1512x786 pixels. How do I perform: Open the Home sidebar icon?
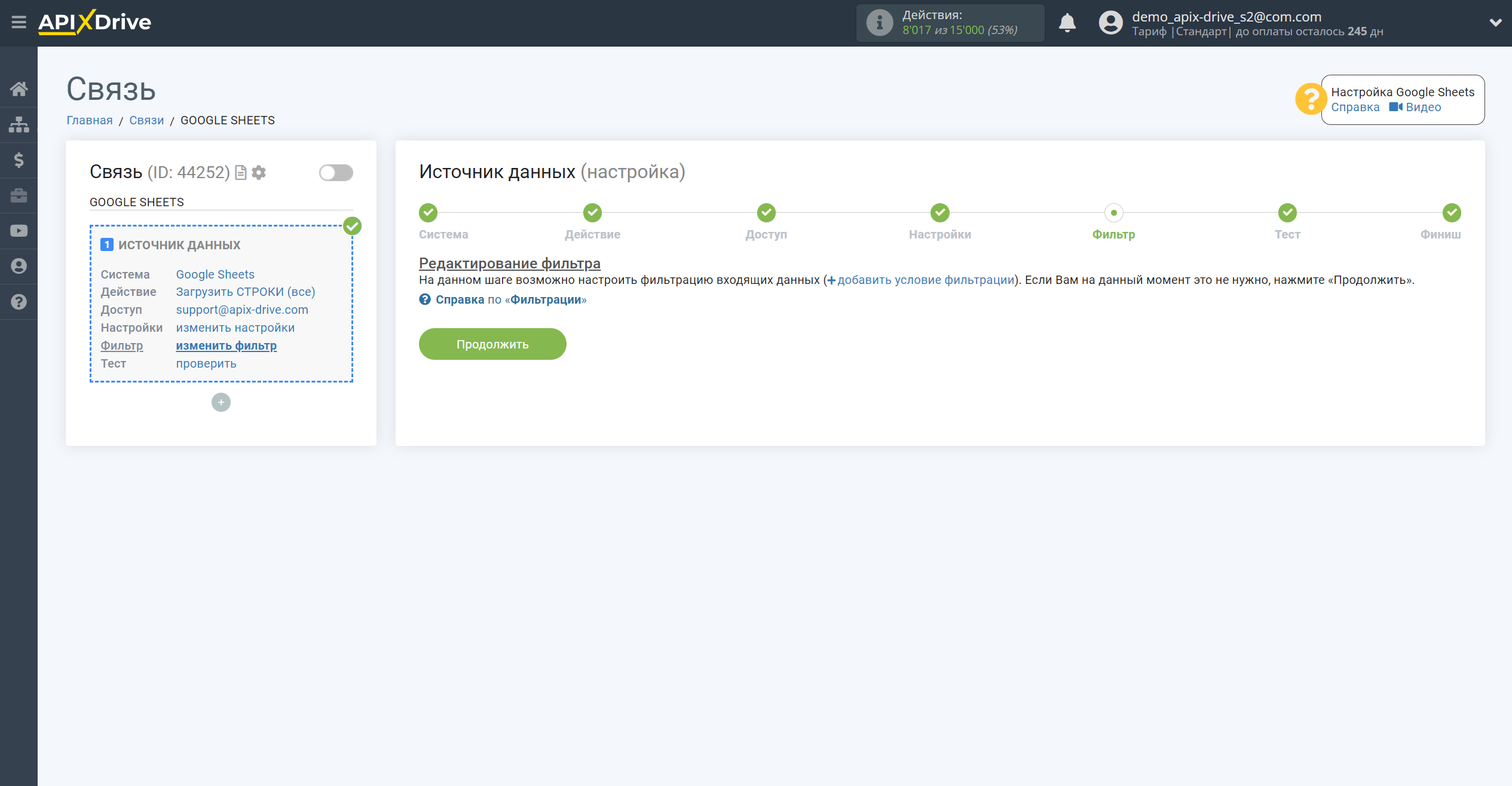(x=19, y=89)
